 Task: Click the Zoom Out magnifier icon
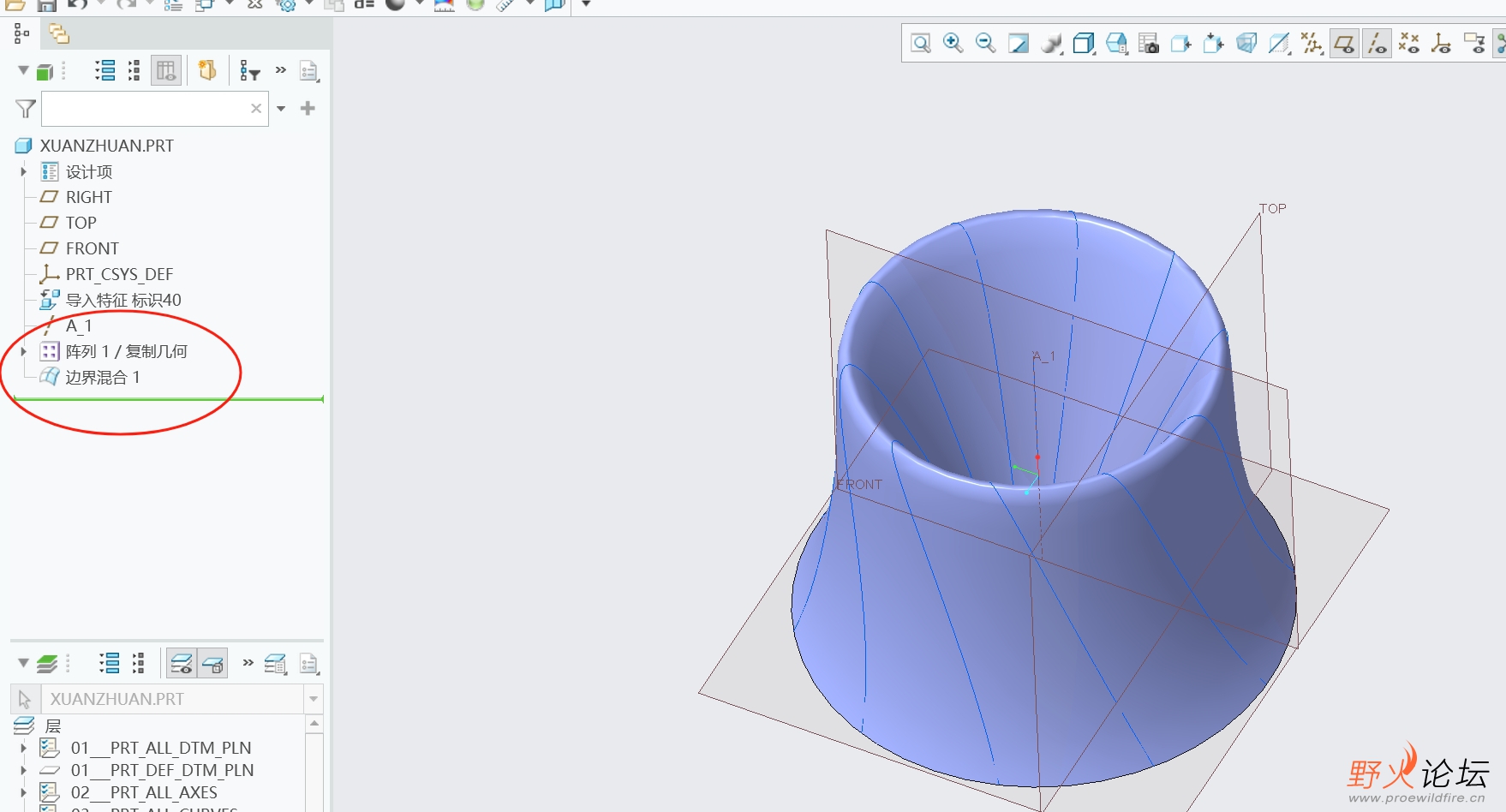coord(985,43)
